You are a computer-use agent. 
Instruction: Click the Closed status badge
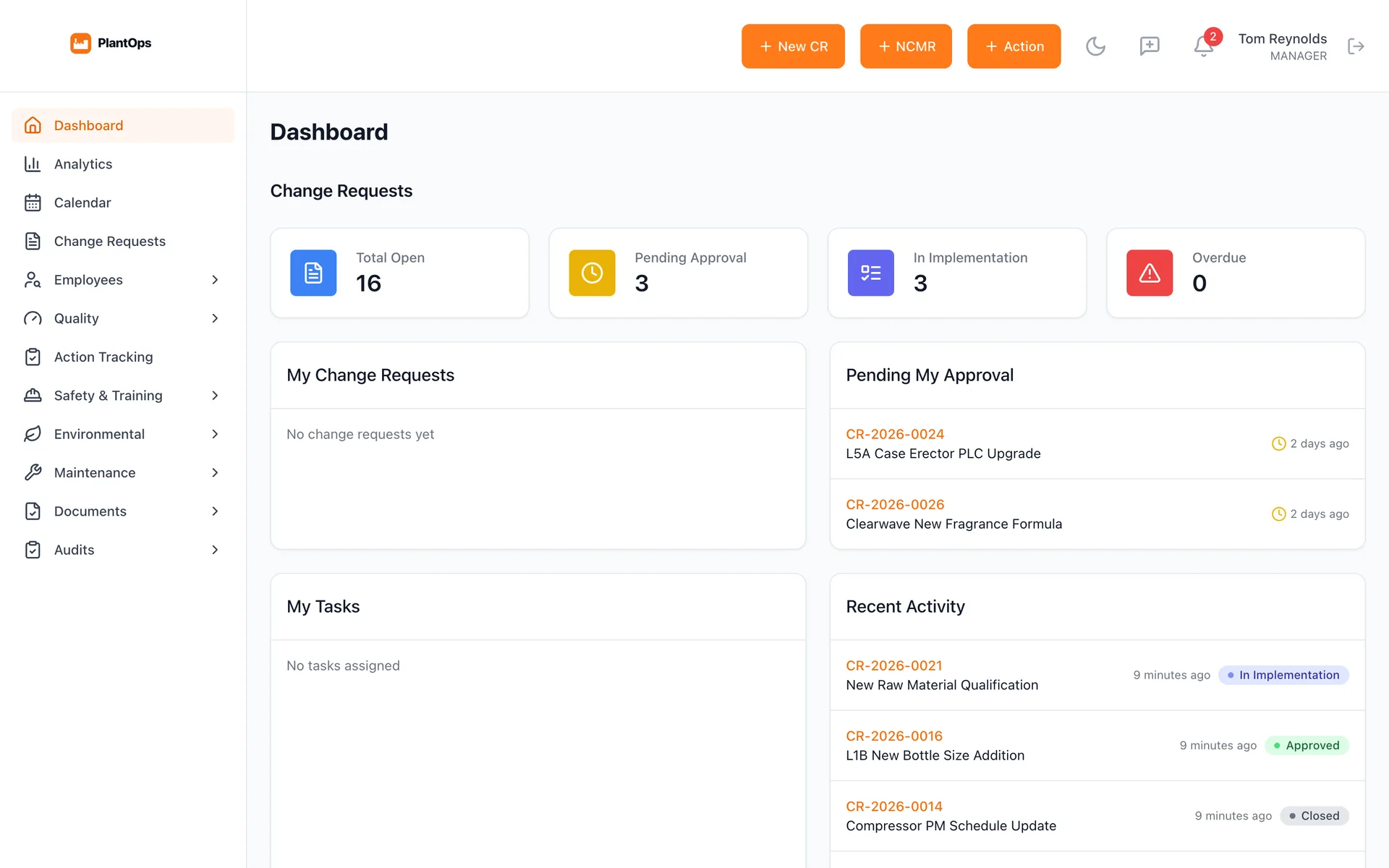1314,815
